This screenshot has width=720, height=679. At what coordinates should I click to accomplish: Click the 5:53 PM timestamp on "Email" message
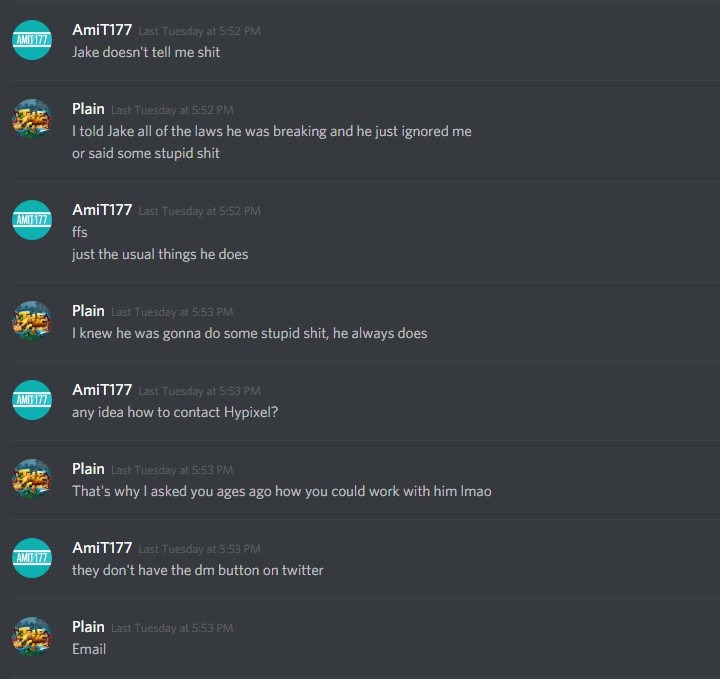[172, 628]
